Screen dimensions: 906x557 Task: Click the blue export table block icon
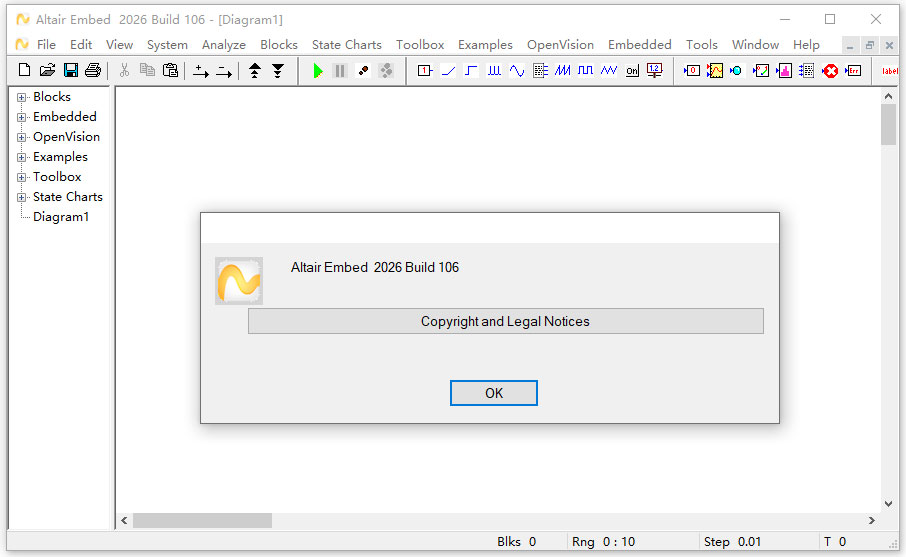[x=807, y=70]
